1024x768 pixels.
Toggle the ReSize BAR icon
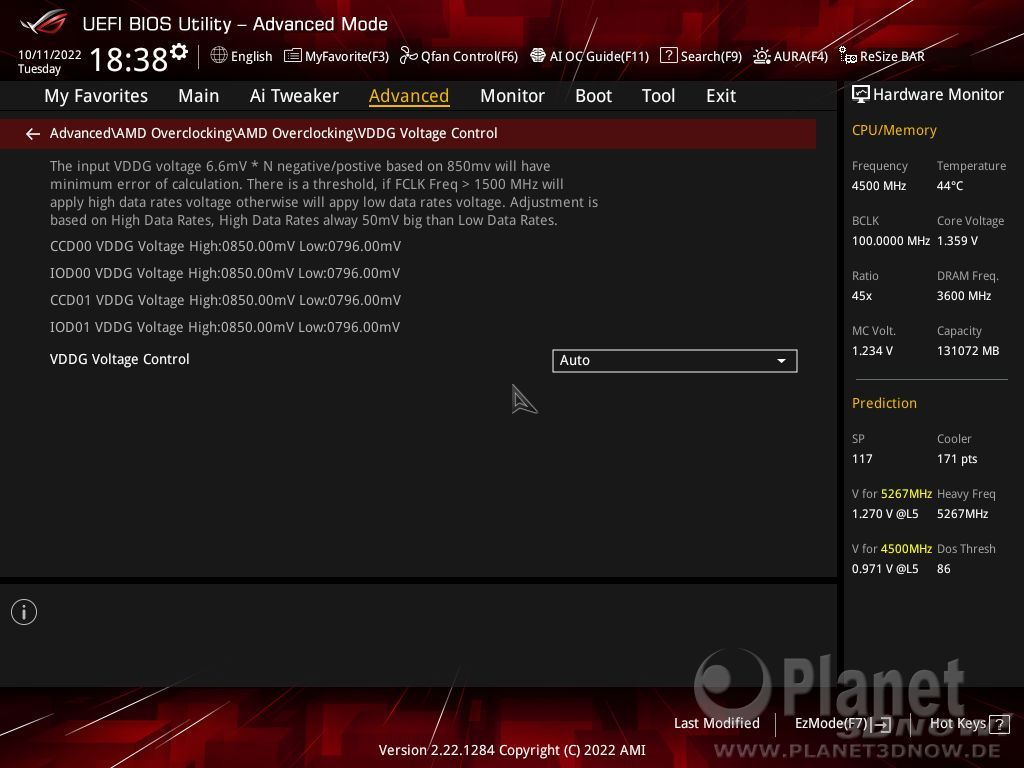[x=848, y=56]
